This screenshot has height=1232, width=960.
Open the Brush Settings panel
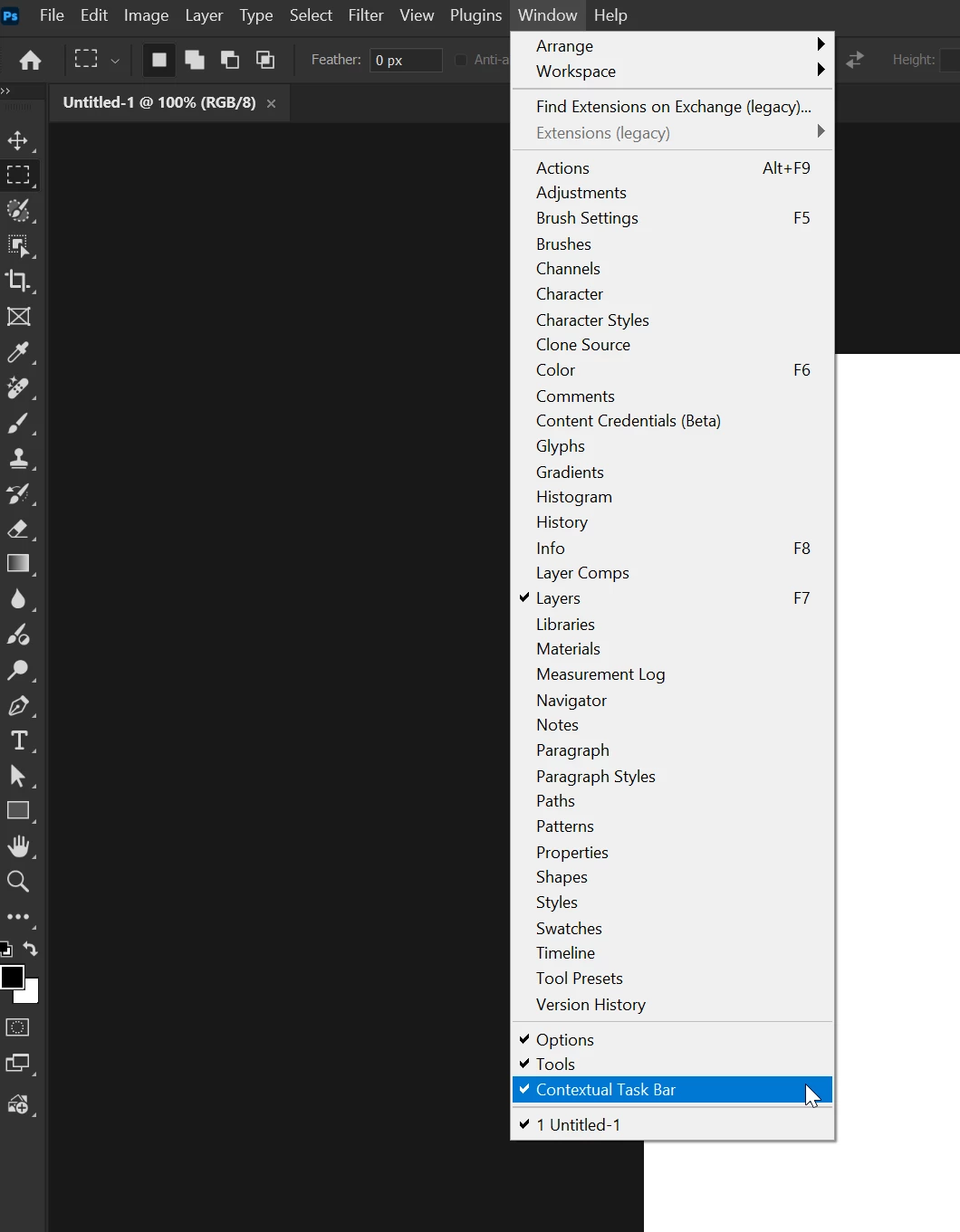coord(672,218)
